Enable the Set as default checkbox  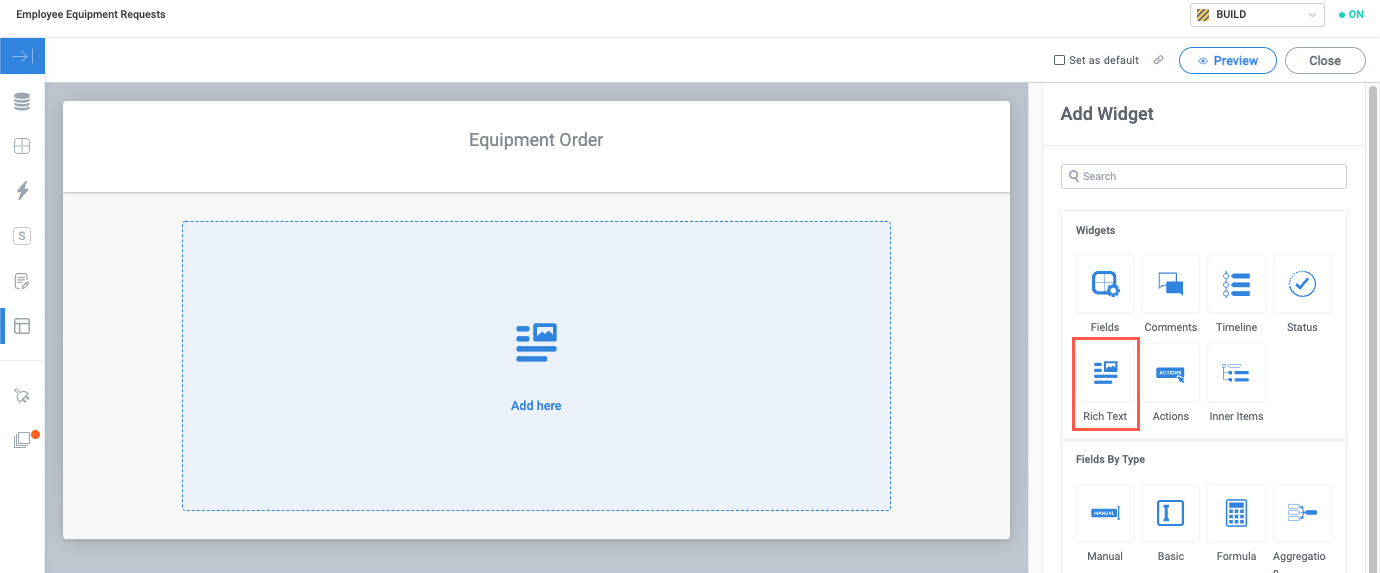(1060, 60)
